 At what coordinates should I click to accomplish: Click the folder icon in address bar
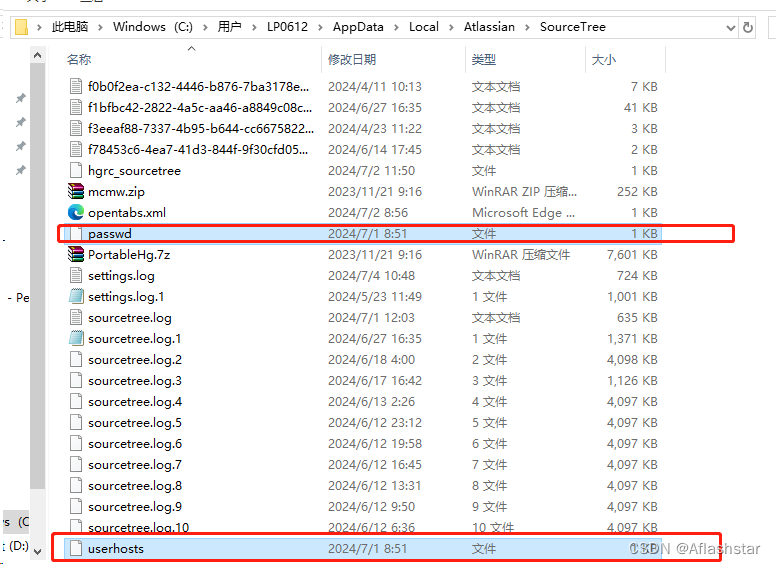pyautogui.click(x=21, y=27)
